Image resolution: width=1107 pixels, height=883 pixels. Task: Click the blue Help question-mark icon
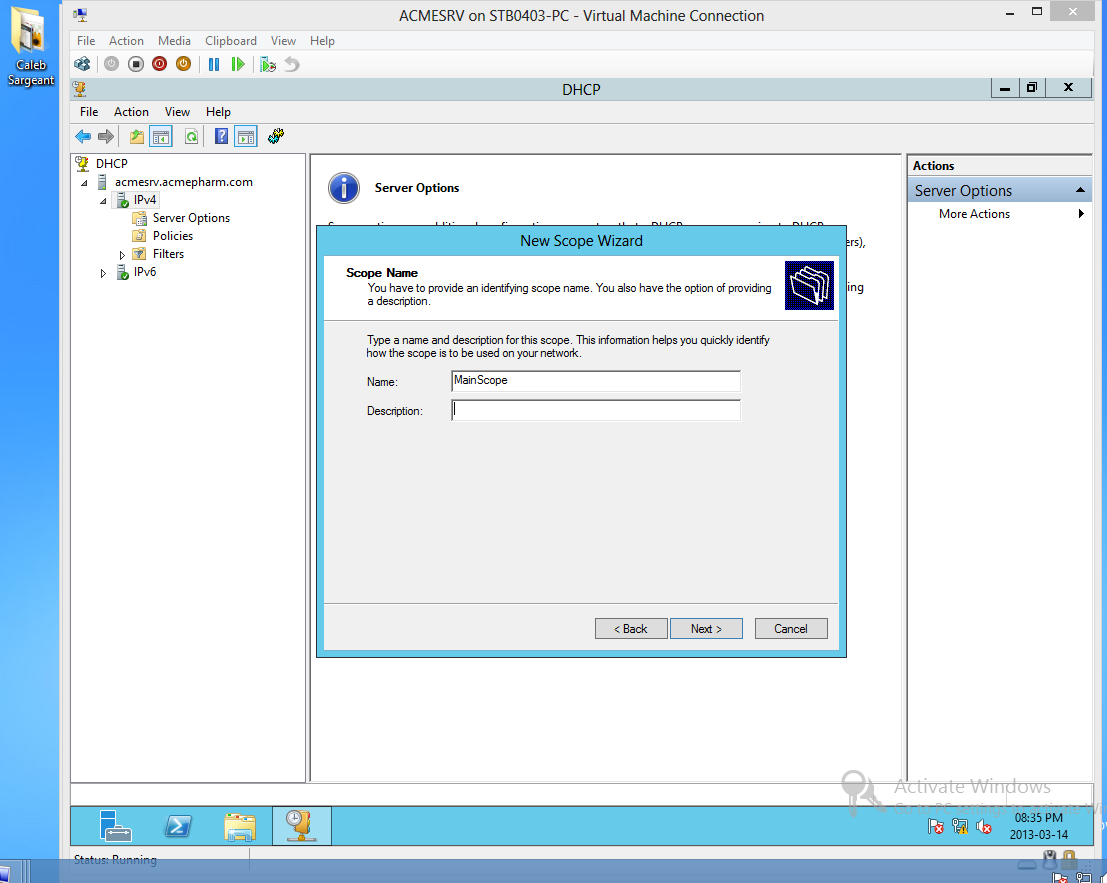pos(221,136)
